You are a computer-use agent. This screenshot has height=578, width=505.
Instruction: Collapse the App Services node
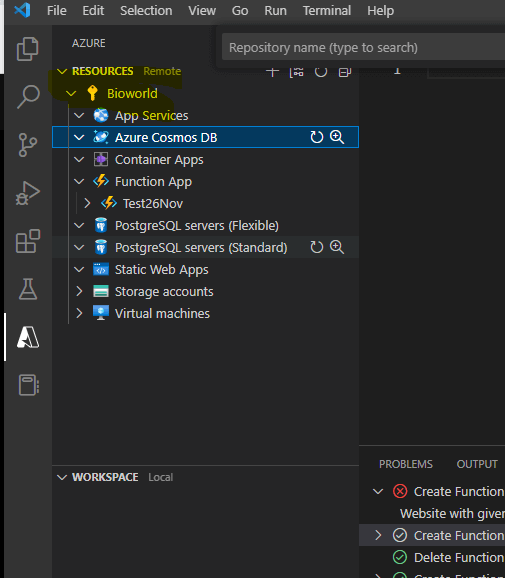click(x=79, y=116)
